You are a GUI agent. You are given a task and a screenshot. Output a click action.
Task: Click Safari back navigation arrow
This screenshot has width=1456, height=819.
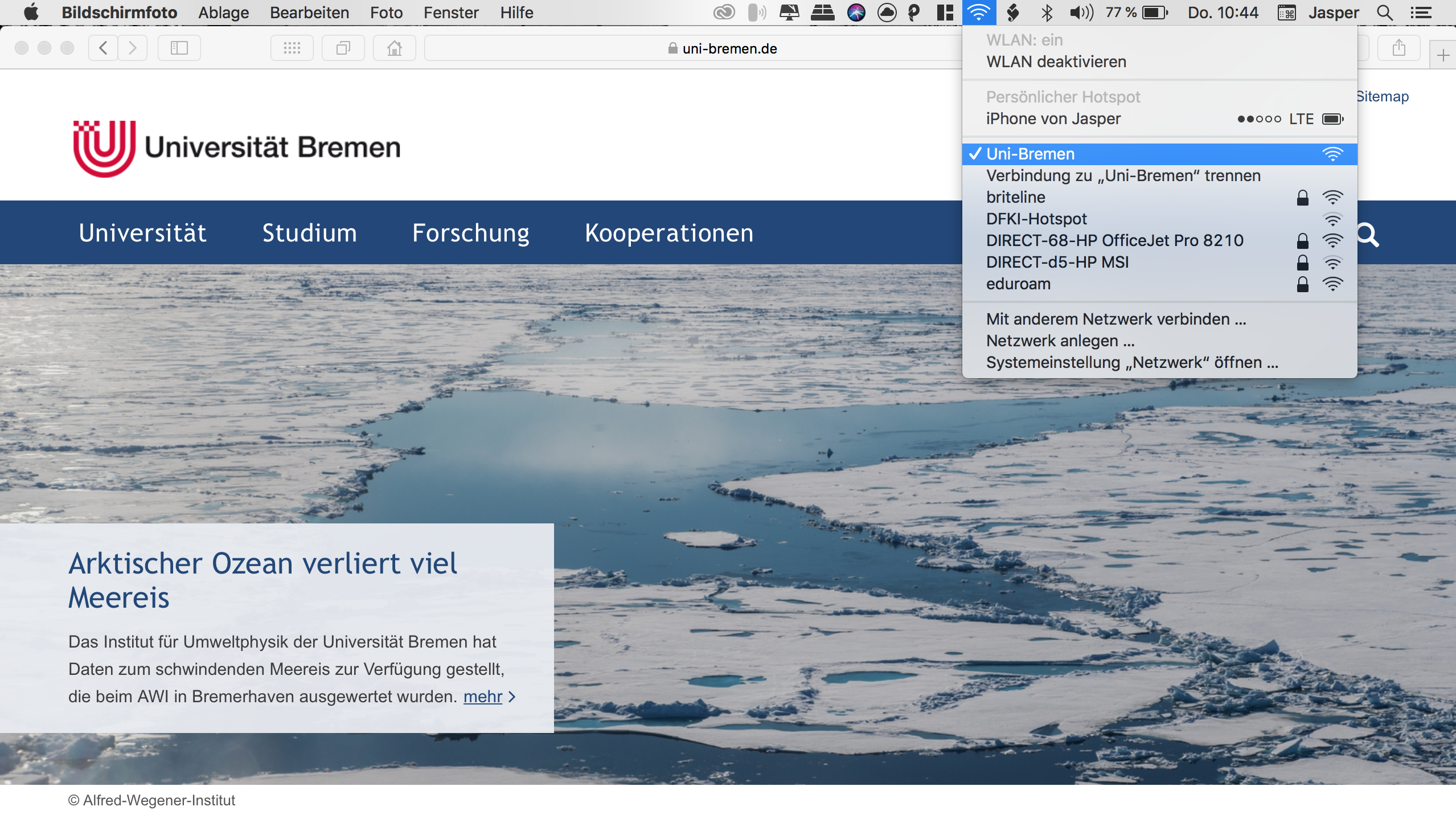click(104, 48)
